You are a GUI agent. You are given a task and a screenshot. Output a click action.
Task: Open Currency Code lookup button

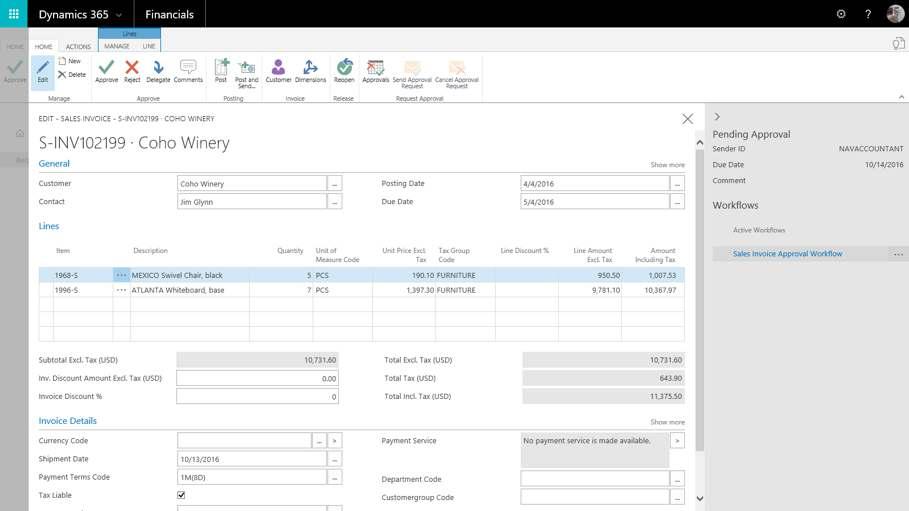[319, 441]
